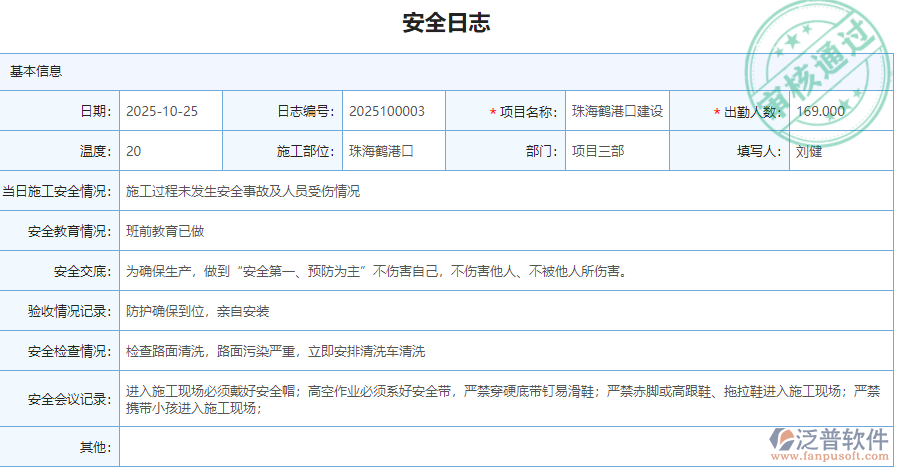Screen dimensions: 899x472
Task: Click the 日期: label
Action: (96, 111)
